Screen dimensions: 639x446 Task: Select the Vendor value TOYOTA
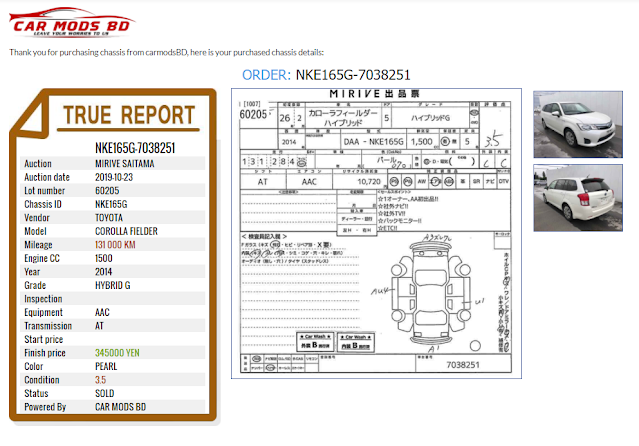pos(109,218)
